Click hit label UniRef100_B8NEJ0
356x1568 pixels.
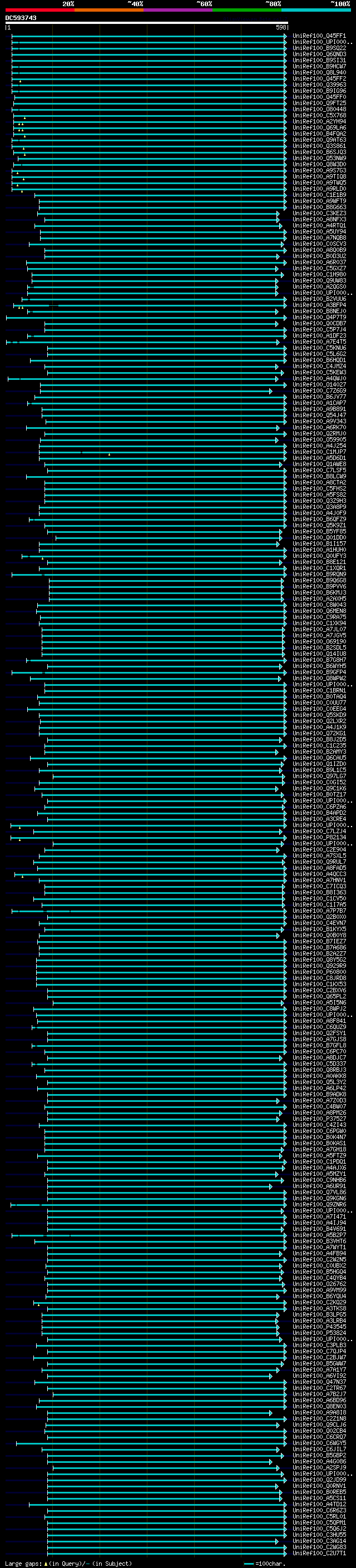coord(319,311)
